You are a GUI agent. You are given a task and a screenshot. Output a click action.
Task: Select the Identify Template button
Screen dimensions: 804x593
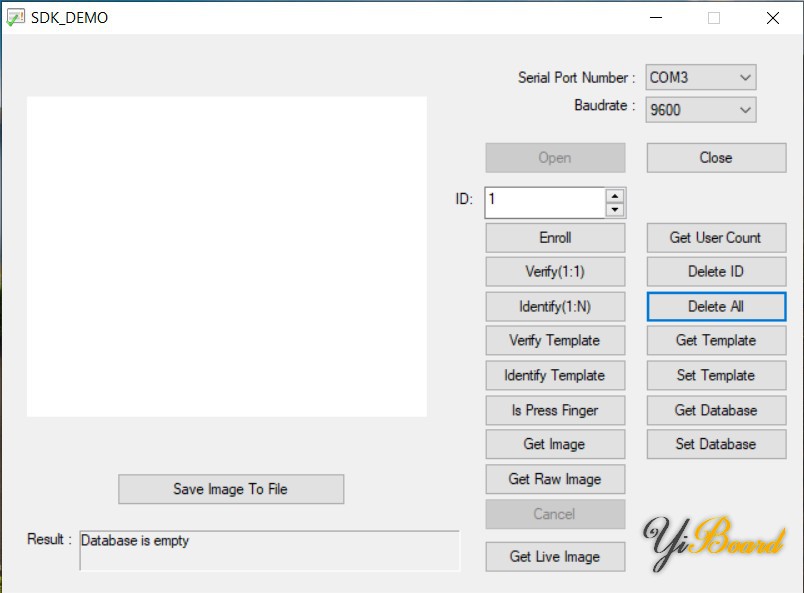(x=555, y=375)
